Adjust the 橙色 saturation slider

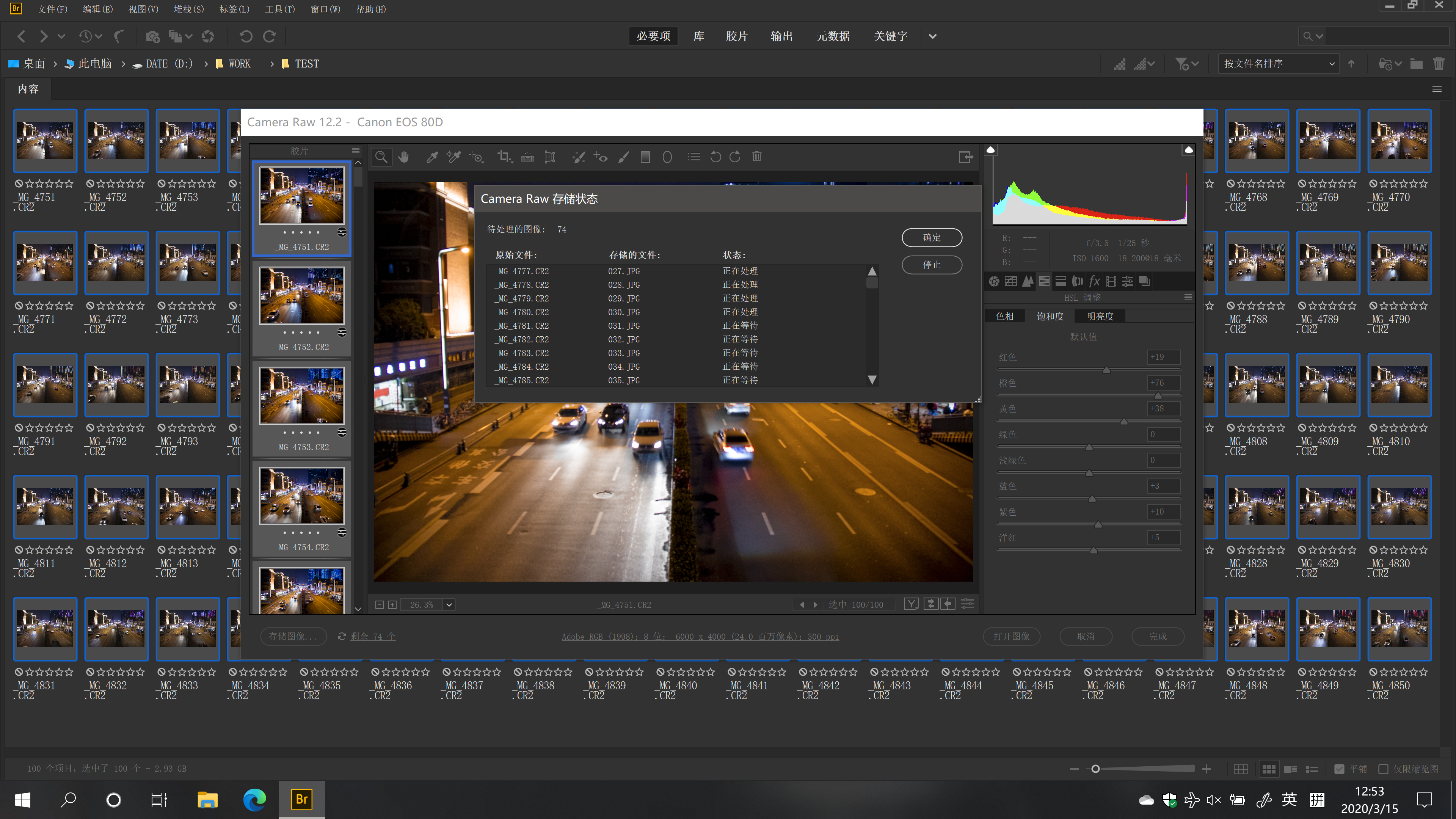coord(1158,395)
